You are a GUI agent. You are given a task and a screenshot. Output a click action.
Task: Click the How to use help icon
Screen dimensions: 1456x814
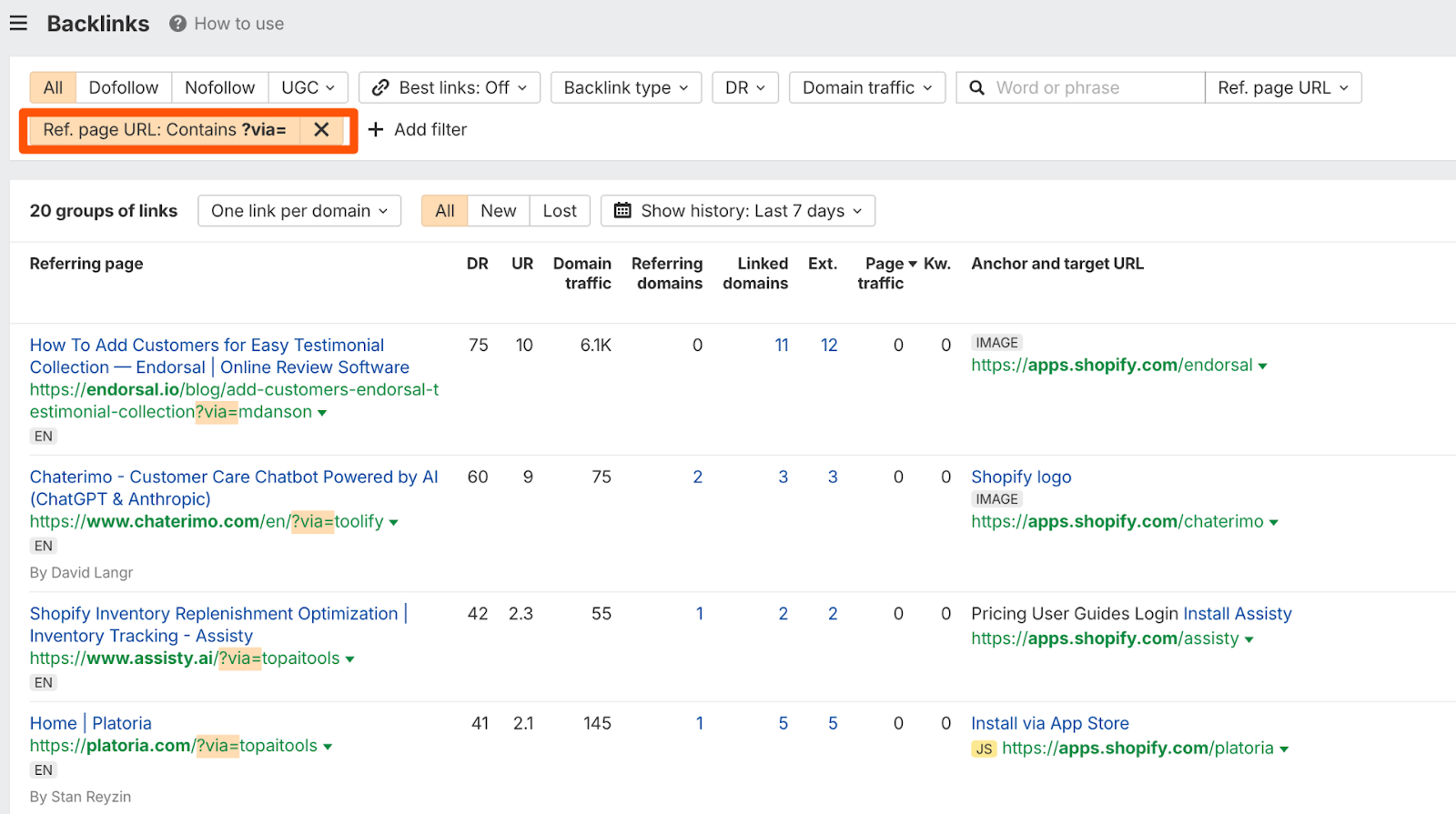[177, 24]
